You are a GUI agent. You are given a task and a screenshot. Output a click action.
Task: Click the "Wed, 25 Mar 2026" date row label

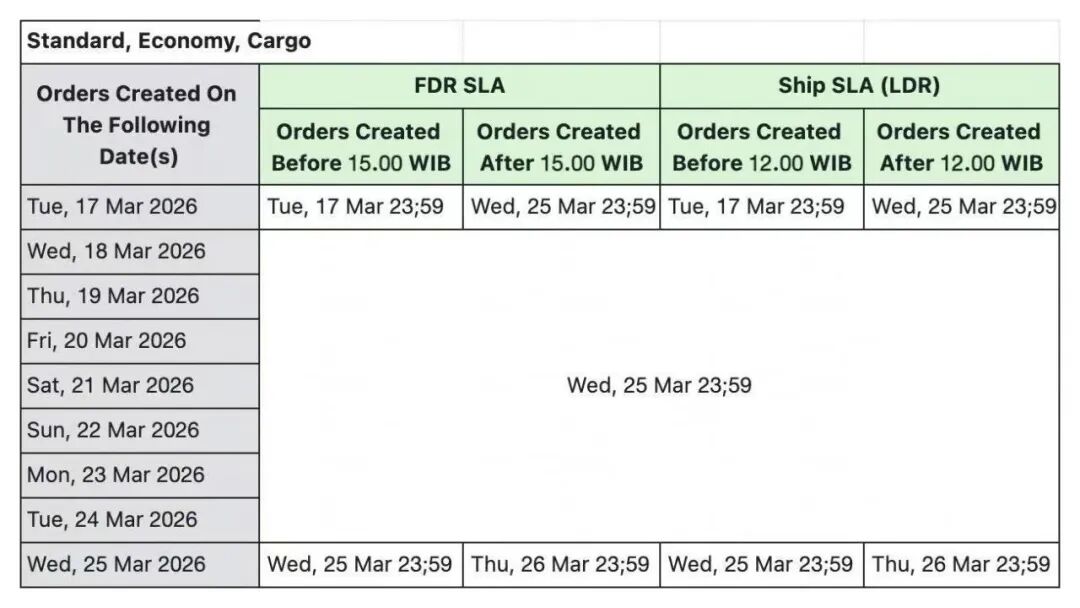116,564
